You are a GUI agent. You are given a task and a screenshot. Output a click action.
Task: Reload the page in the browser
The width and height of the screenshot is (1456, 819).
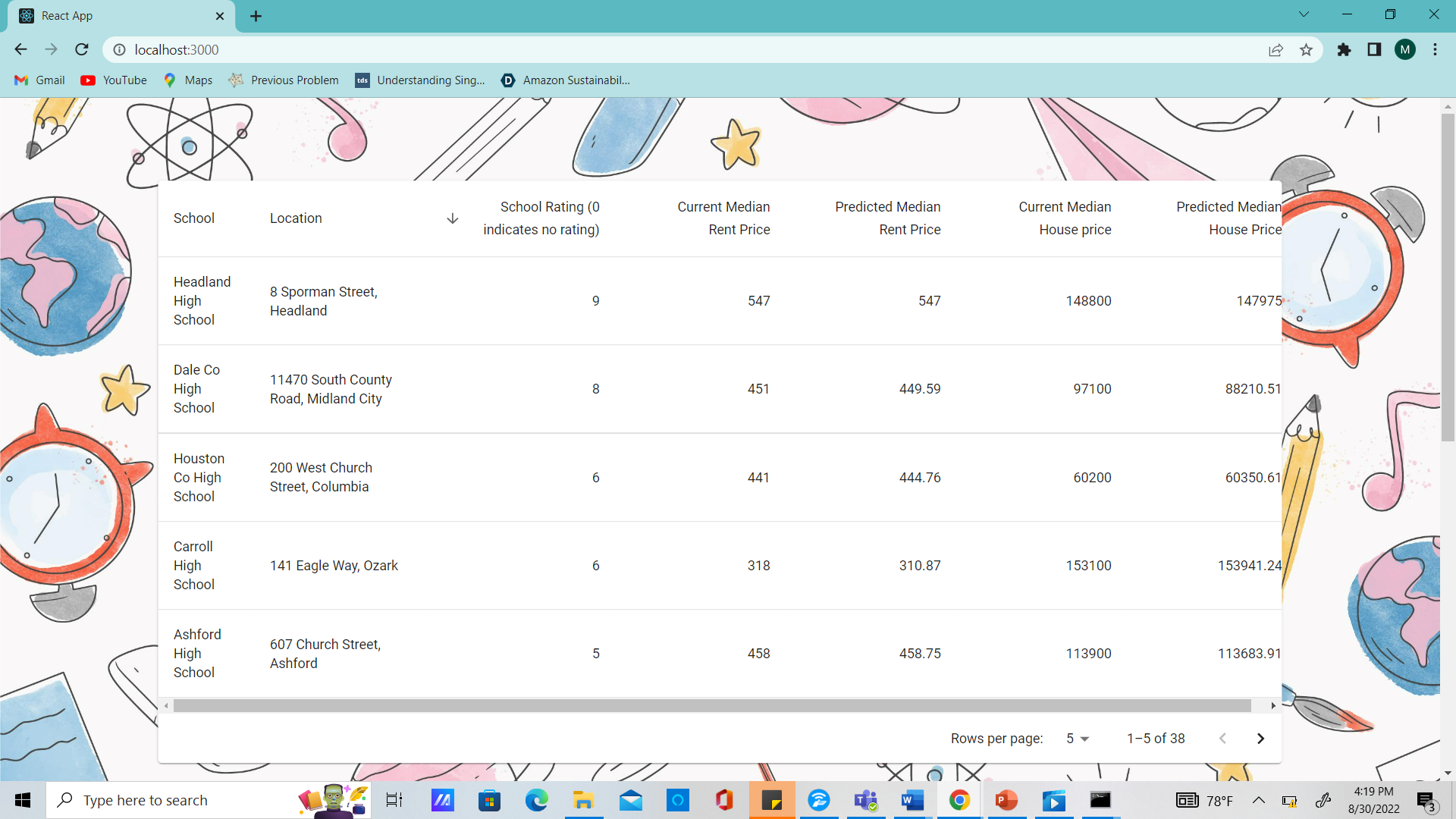tap(82, 50)
